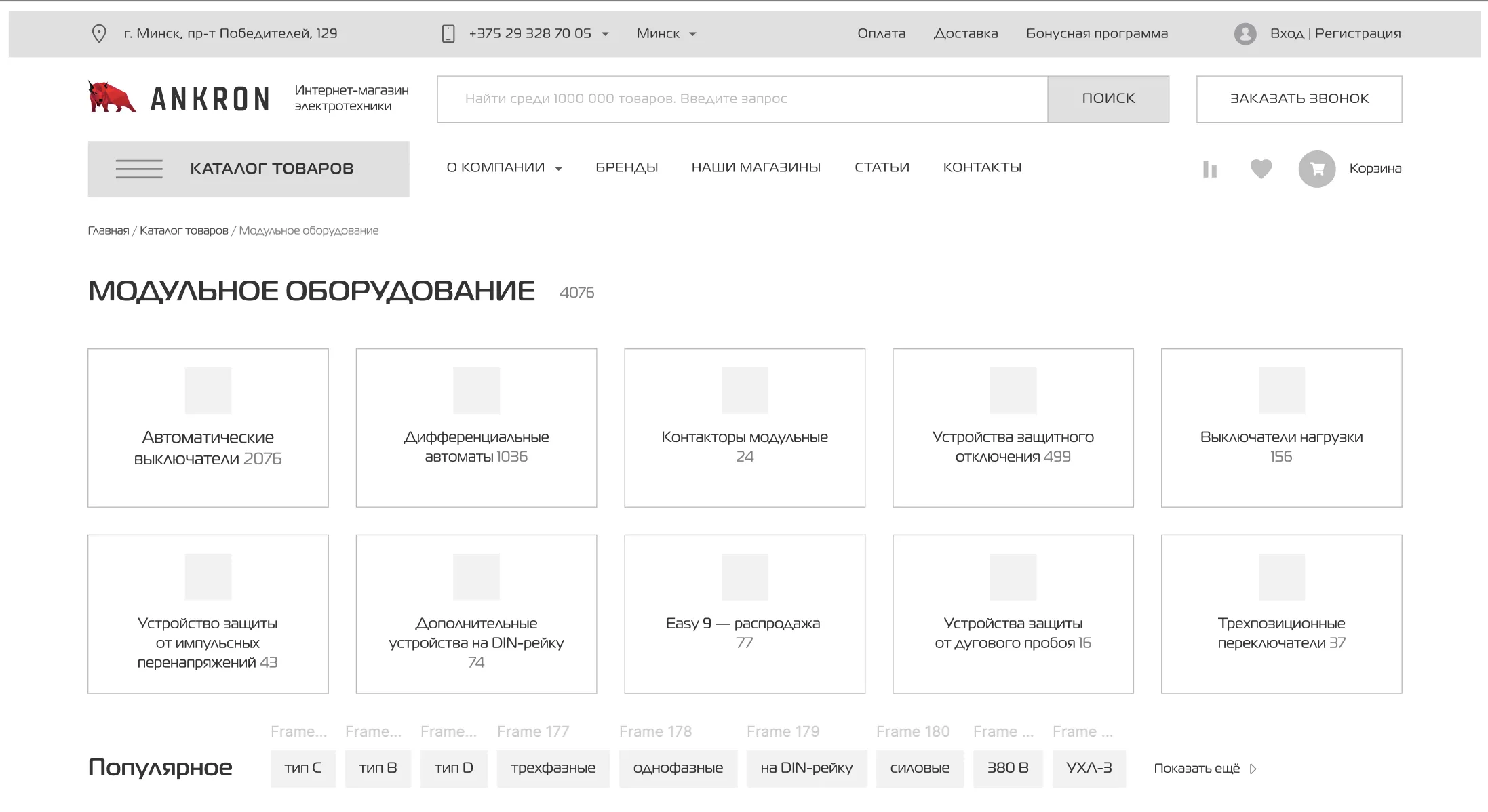1488x812 pixels.
Task: Open the Бренды menu item
Action: click(627, 167)
